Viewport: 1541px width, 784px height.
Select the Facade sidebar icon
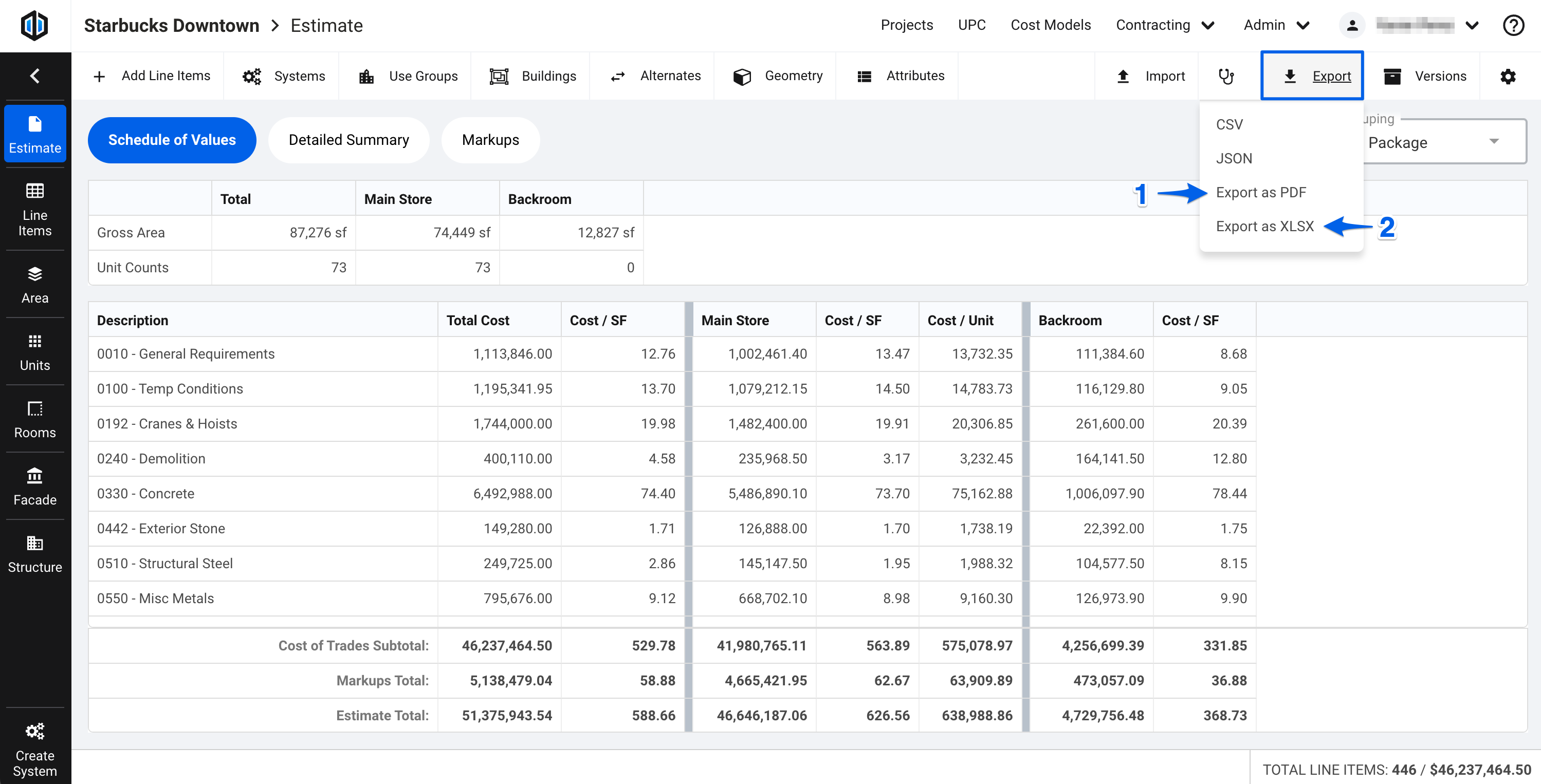(x=34, y=486)
